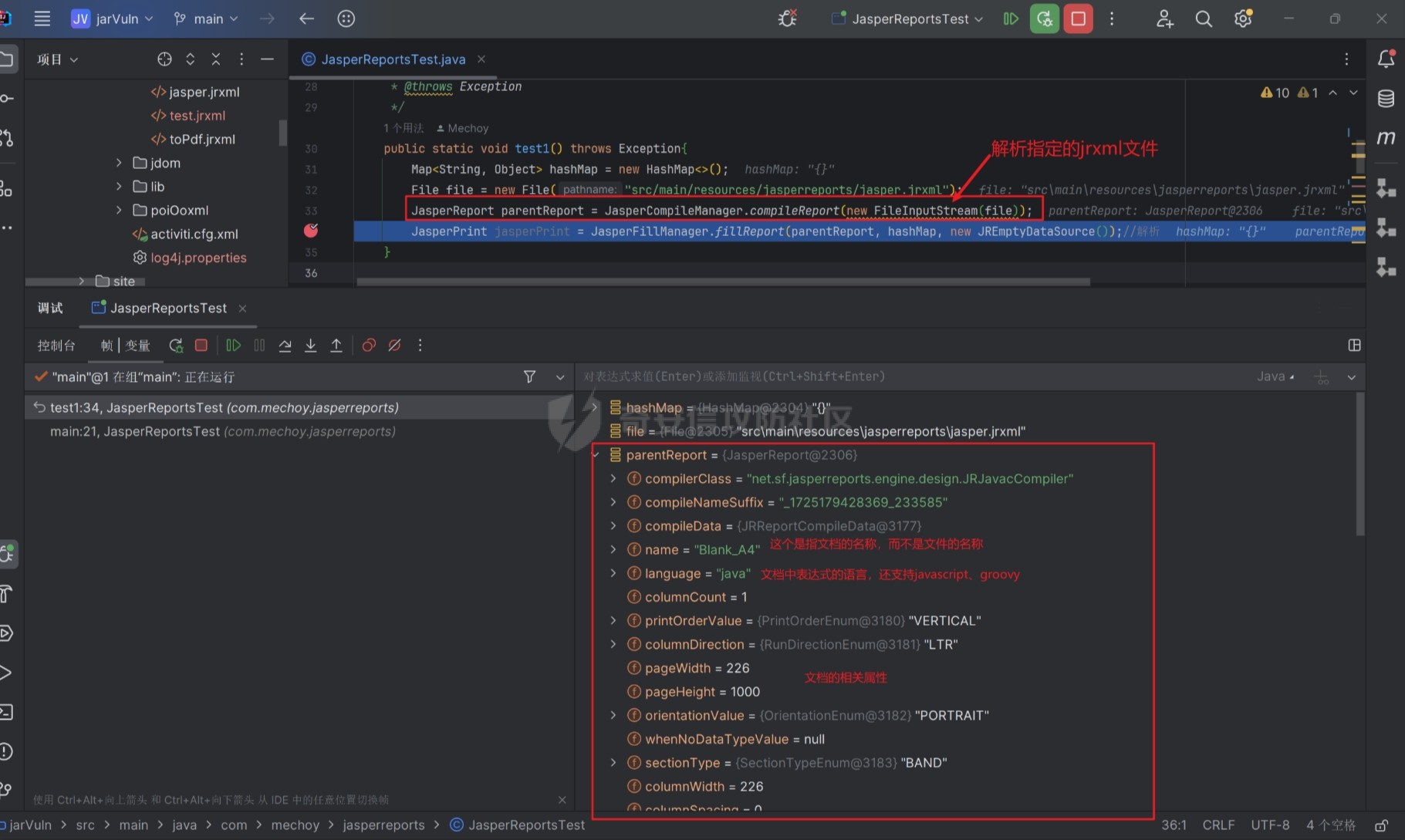This screenshot has width=1405, height=840.
Task: Expand the hashMap variable
Action: 594,407
